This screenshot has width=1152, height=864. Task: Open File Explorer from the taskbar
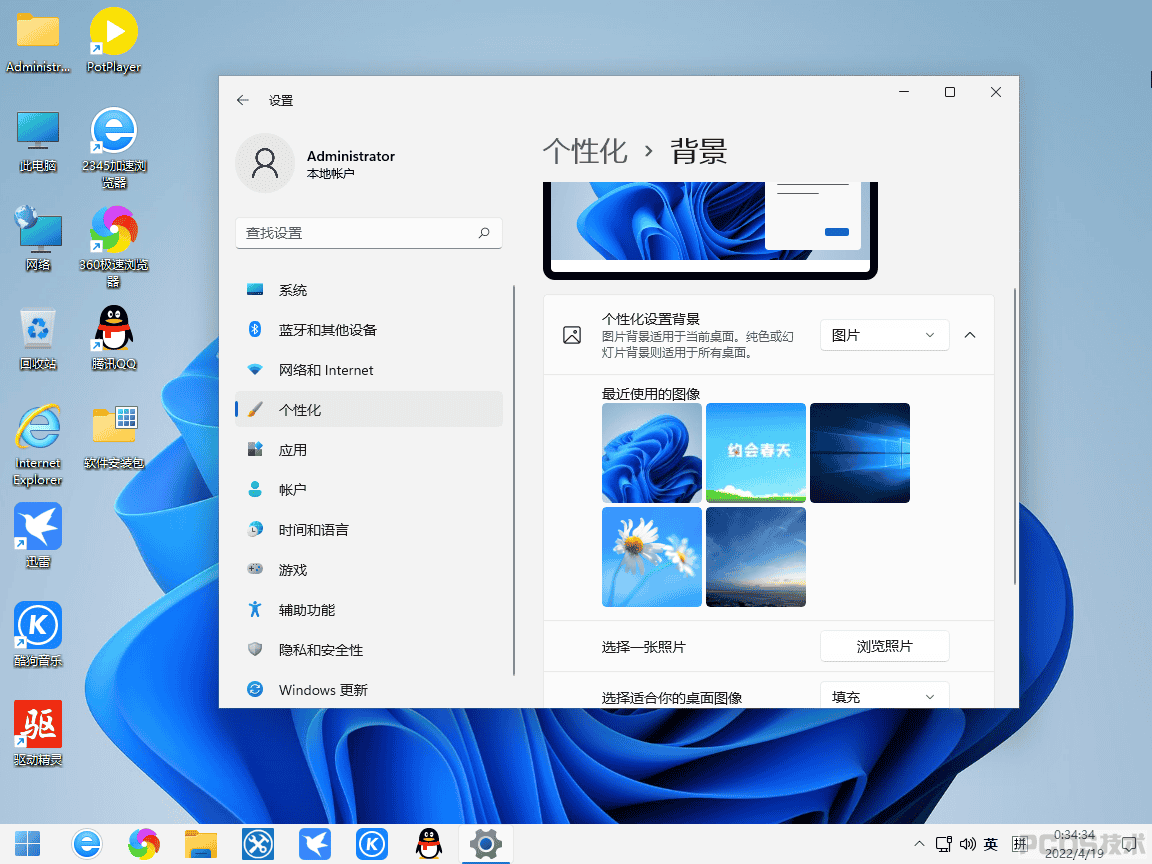click(201, 843)
